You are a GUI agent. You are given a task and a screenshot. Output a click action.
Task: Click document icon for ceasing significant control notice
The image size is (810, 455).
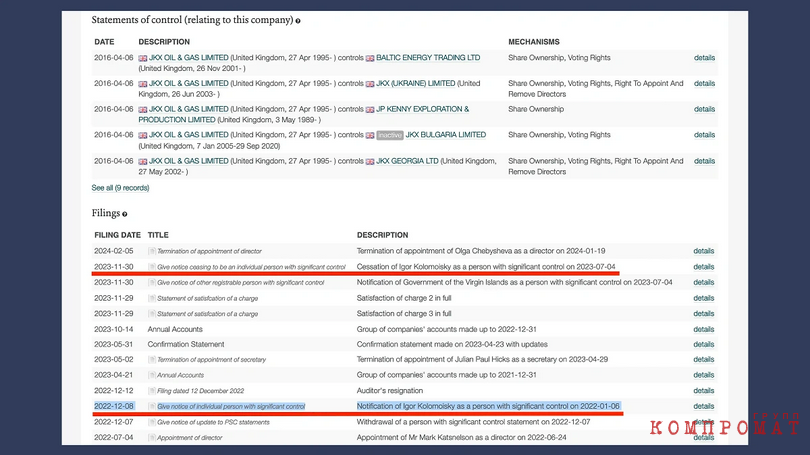[152, 267]
